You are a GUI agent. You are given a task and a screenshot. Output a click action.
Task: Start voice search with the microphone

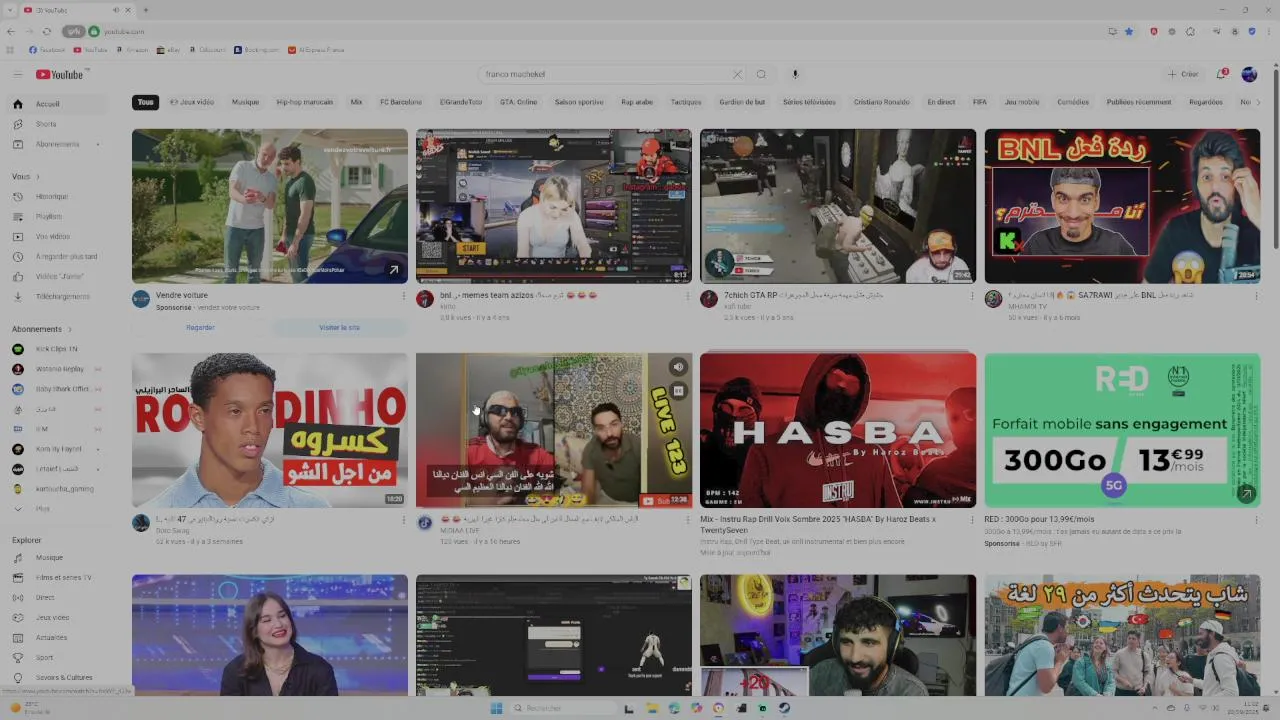(x=795, y=74)
